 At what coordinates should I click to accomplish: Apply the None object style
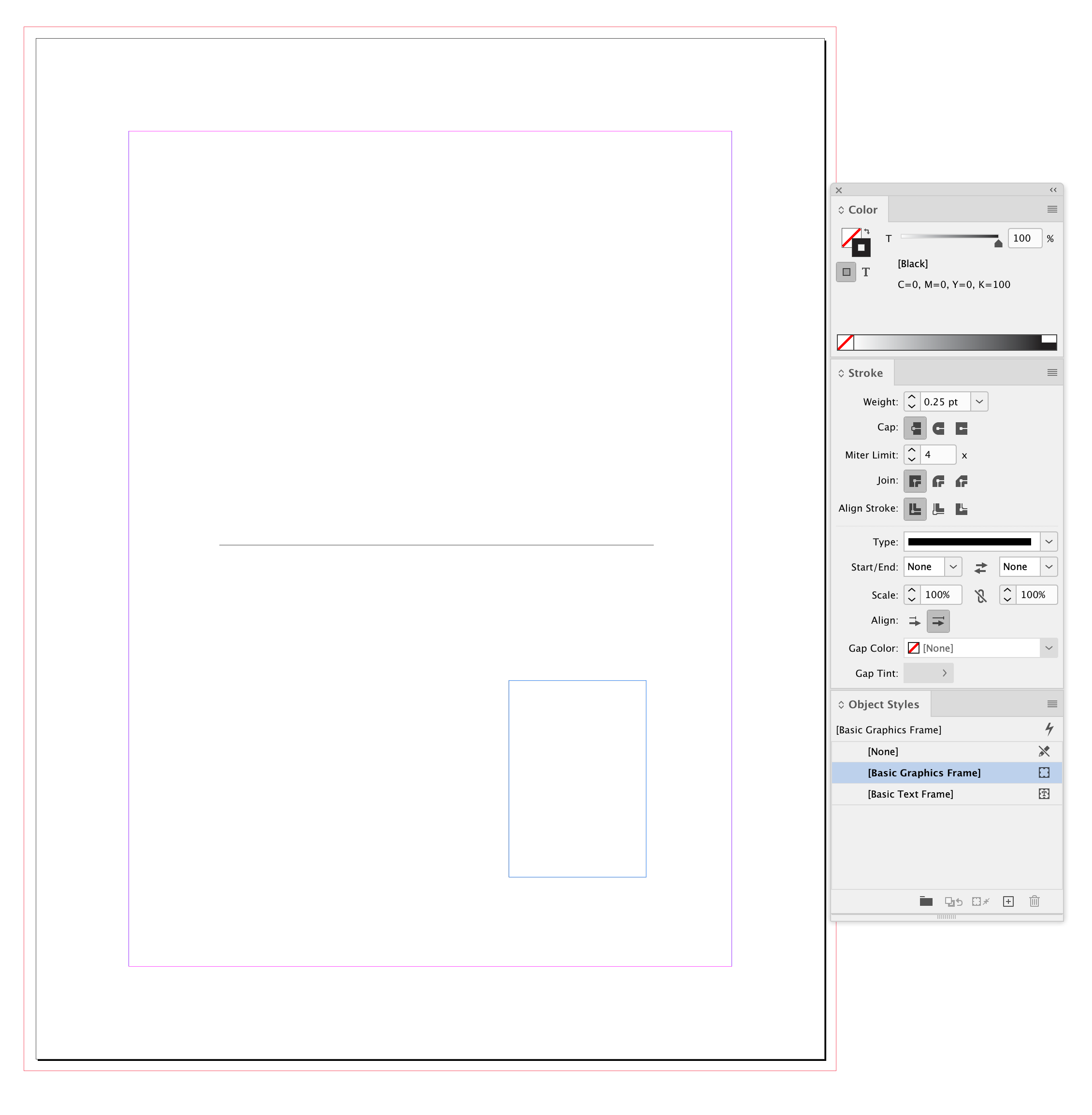883,751
